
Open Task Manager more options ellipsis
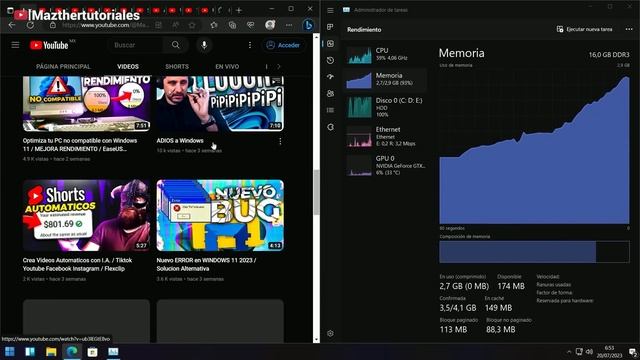pos(629,29)
